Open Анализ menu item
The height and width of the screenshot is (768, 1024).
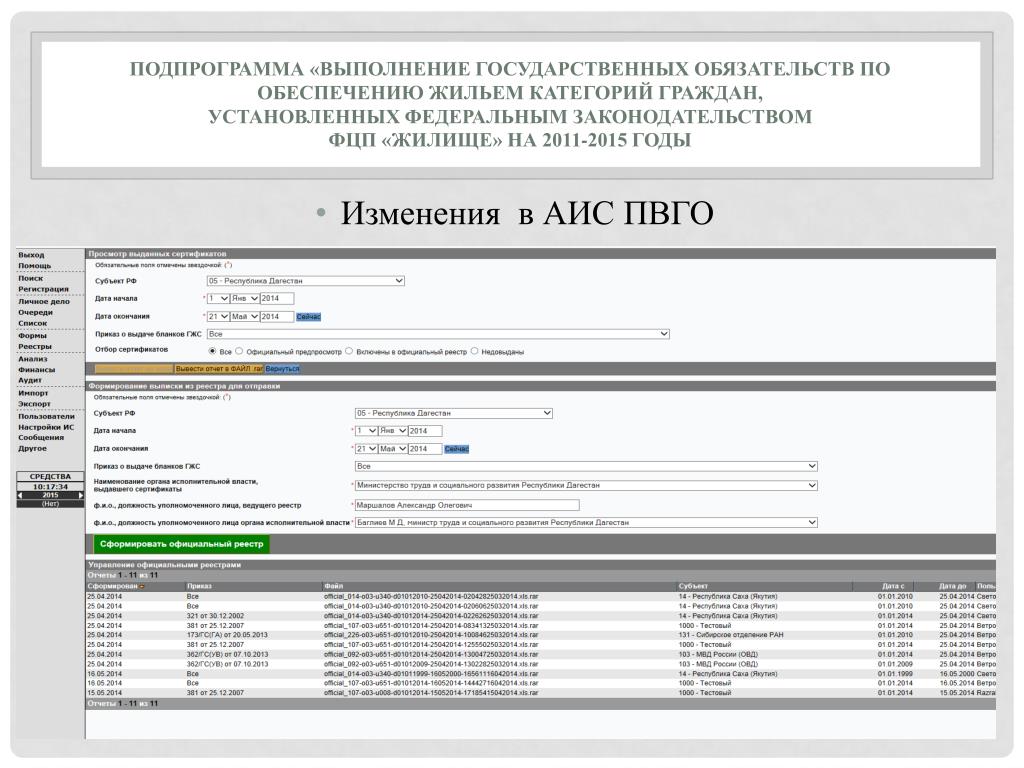pyautogui.click(x=33, y=359)
